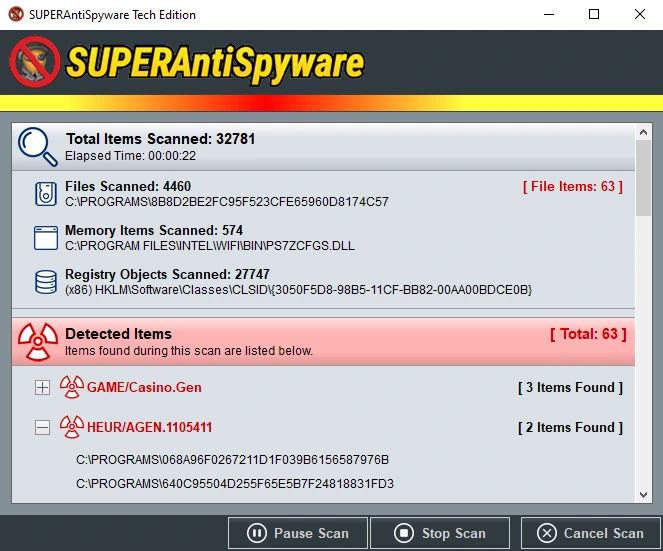Click the scrollbar up arrow

644,132
